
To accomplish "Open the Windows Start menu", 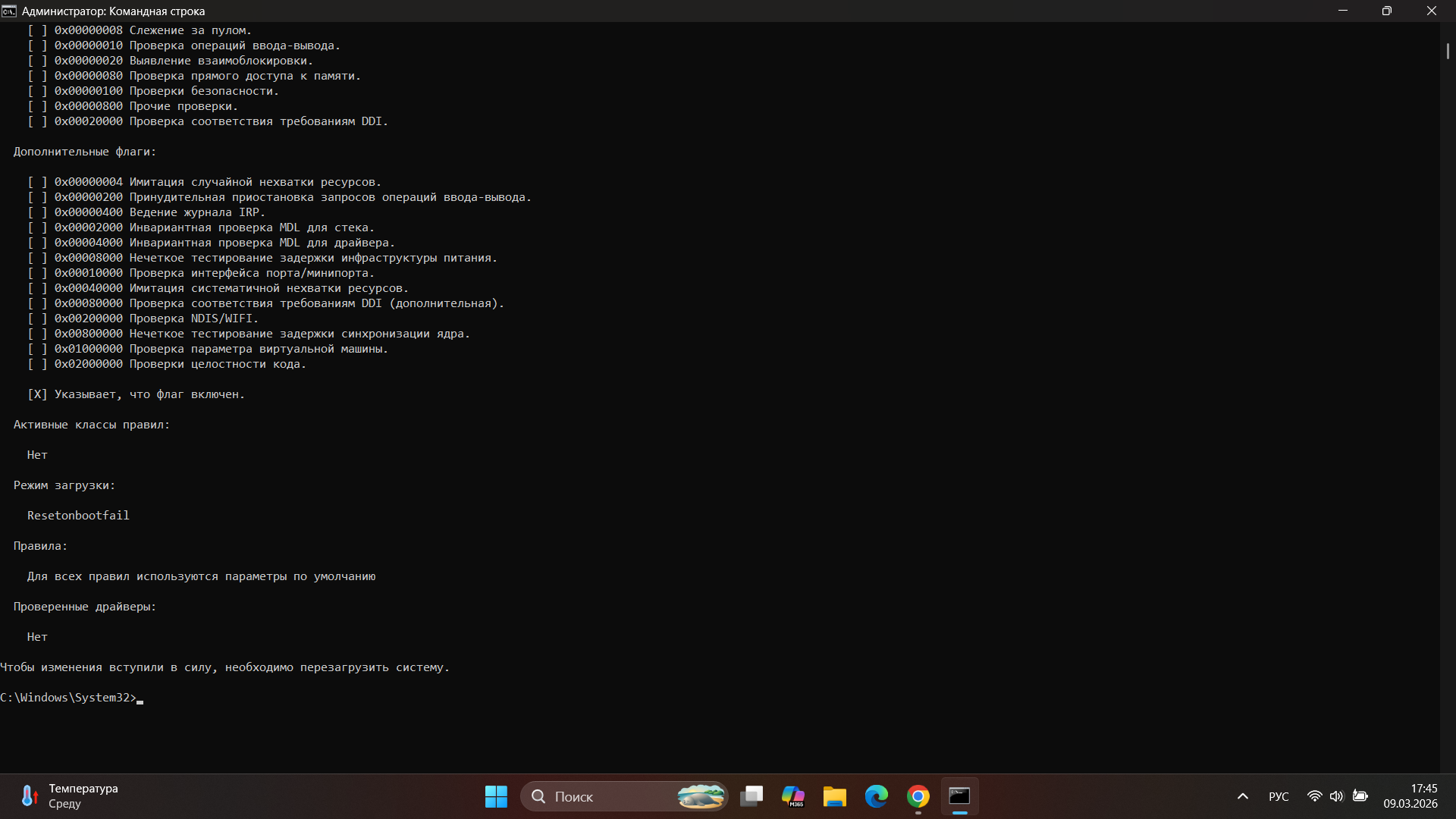I will tap(496, 796).
